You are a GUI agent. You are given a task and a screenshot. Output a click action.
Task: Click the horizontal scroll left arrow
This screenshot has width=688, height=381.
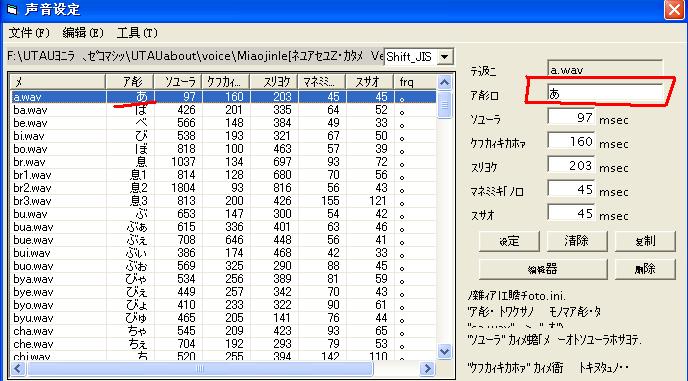pyautogui.click(x=18, y=369)
